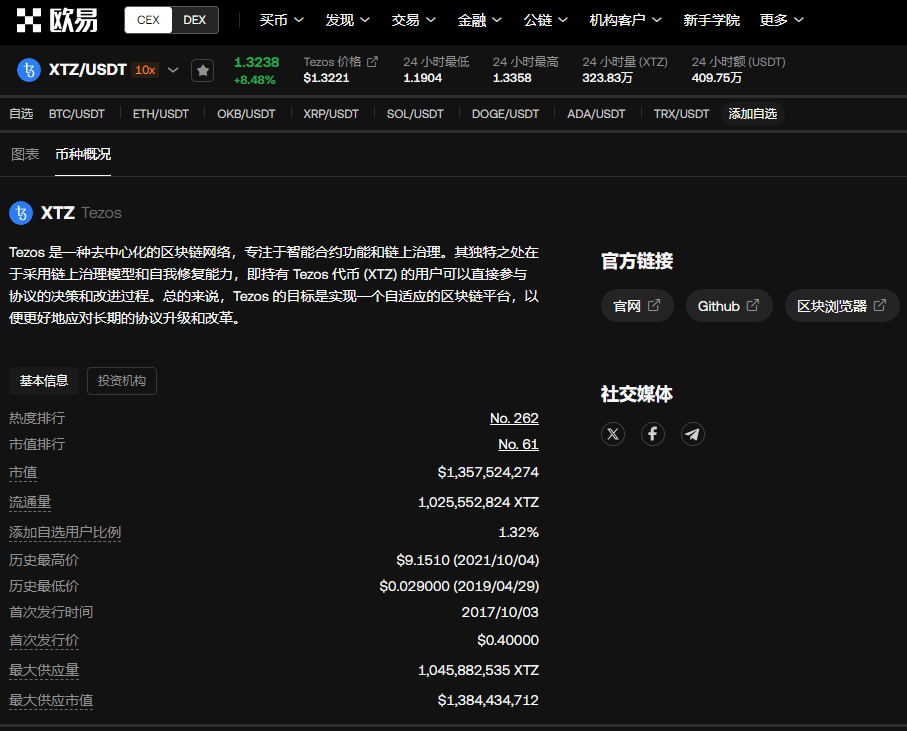Select the 投资机构 tab
The height and width of the screenshot is (731, 907).
[122, 381]
